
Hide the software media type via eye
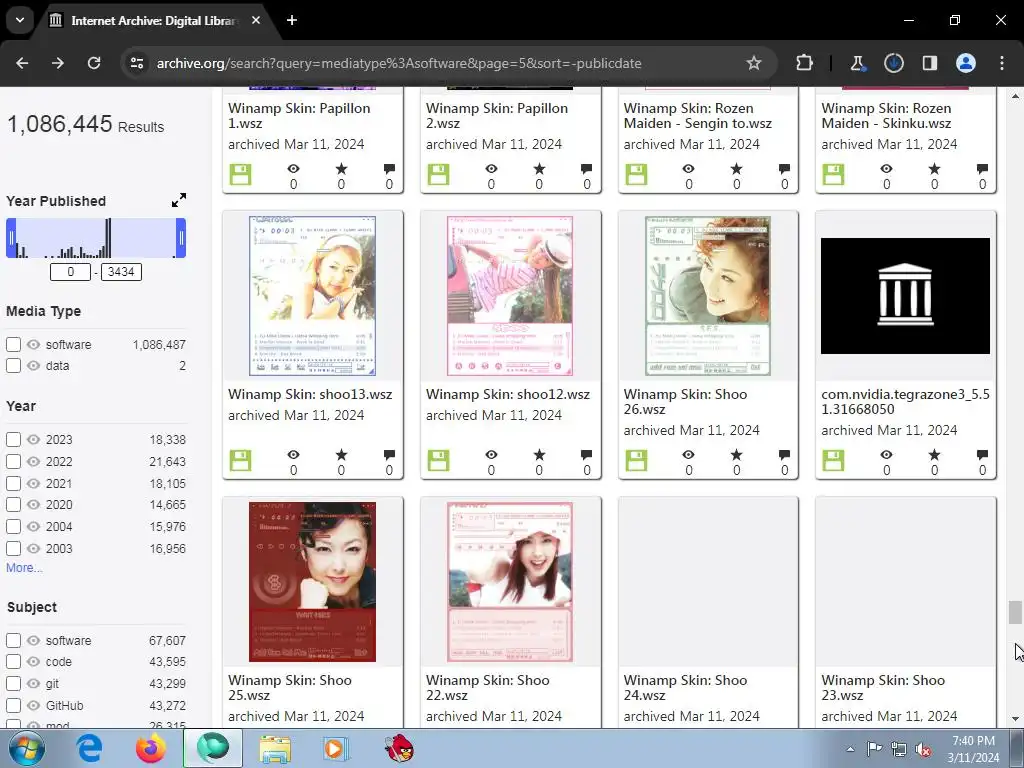tap(34, 344)
